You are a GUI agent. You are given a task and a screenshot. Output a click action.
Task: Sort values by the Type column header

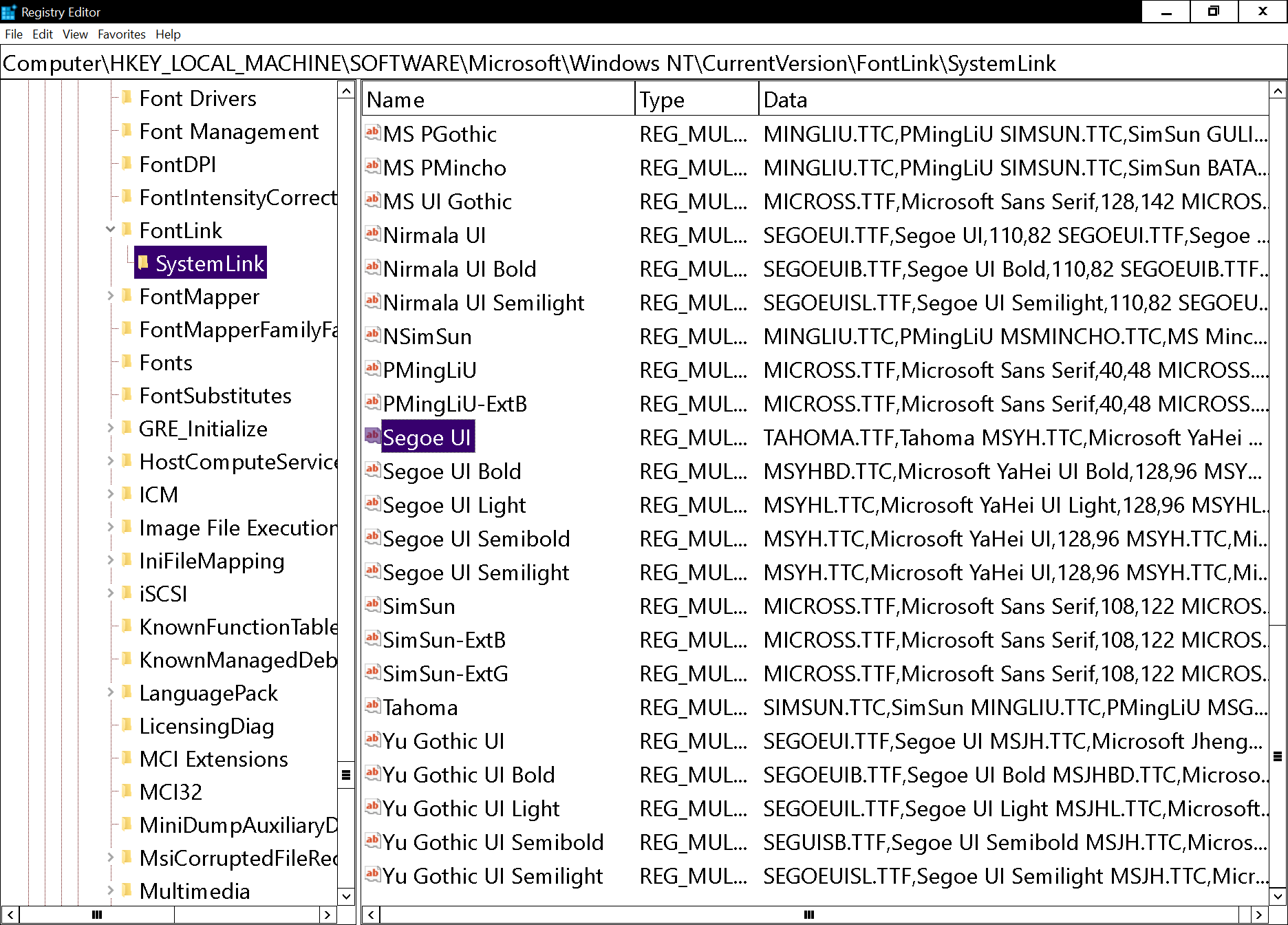(x=696, y=100)
